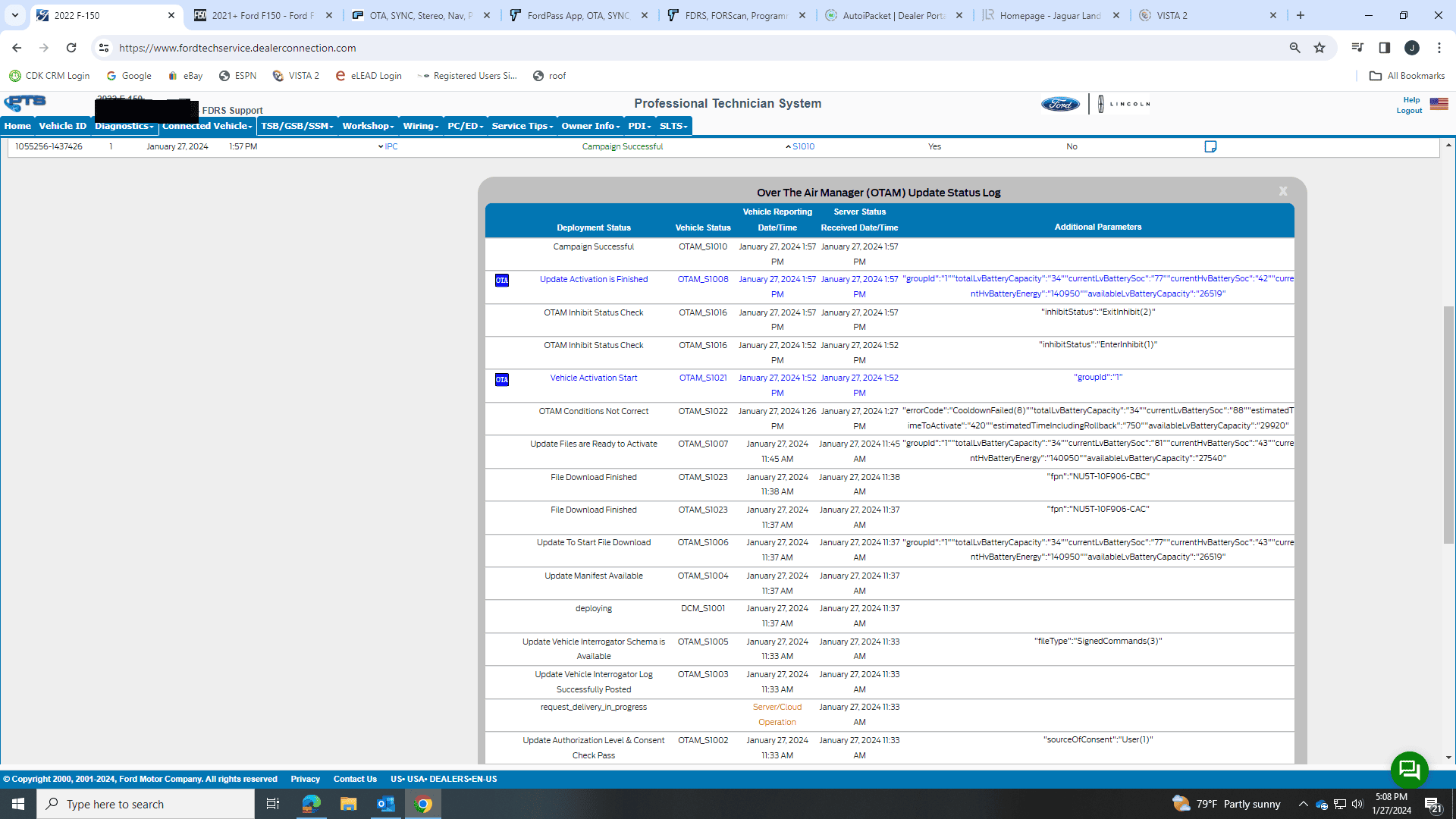The width and height of the screenshot is (1456, 819).
Task: Collapse the S1010 status expander
Action: 788,147
